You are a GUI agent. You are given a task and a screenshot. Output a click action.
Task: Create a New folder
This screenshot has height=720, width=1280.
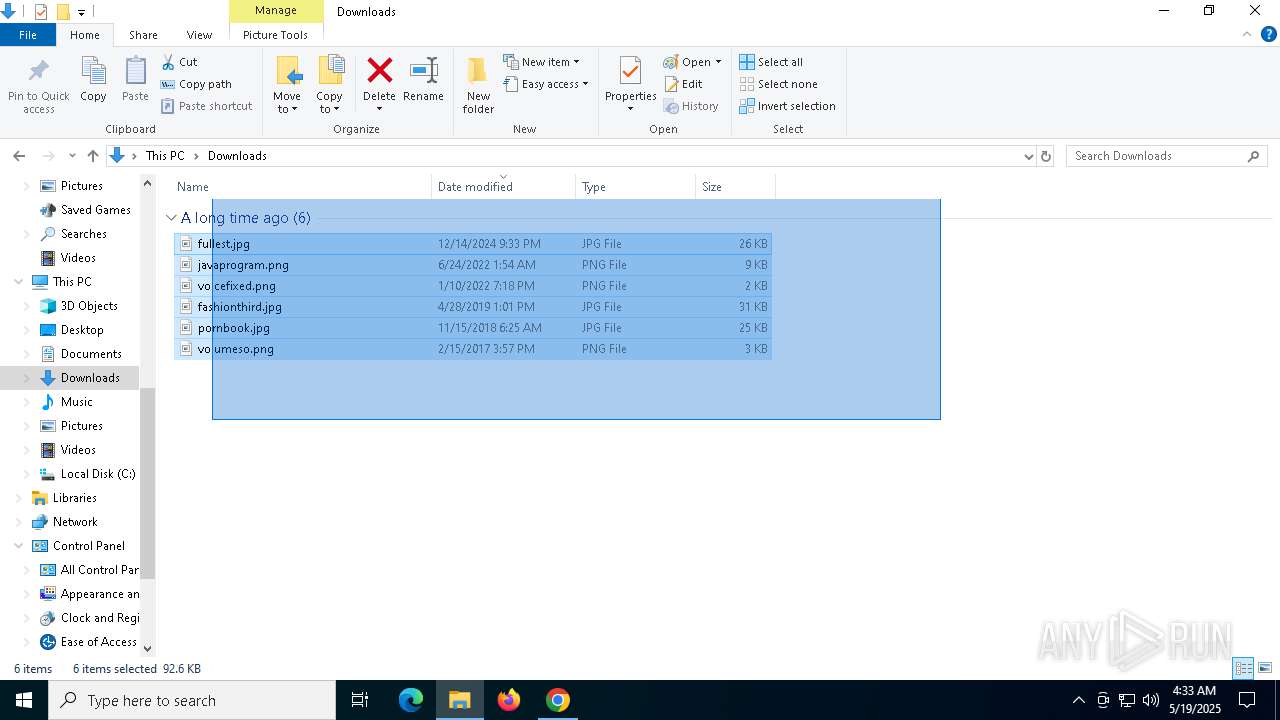(478, 84)
